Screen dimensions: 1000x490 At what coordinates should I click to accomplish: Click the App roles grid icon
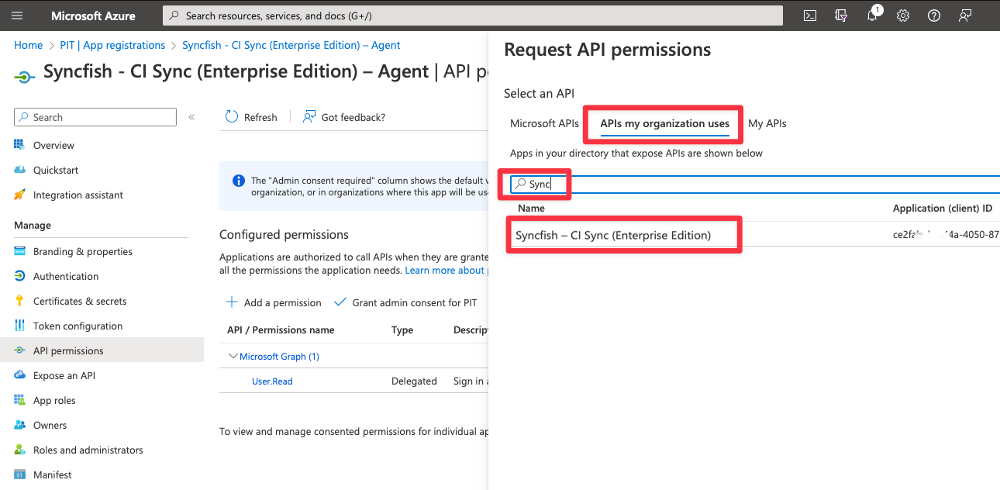tap(20, 400)
